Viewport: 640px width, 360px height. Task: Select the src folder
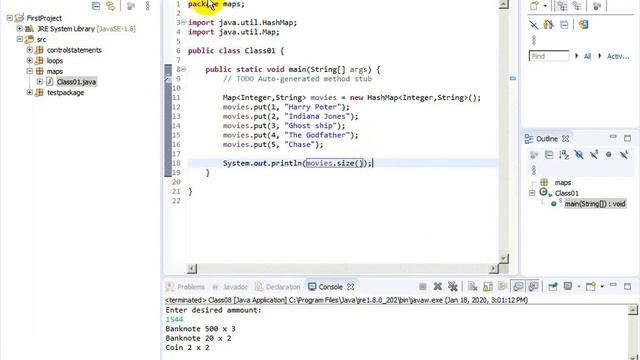point(41,39)
